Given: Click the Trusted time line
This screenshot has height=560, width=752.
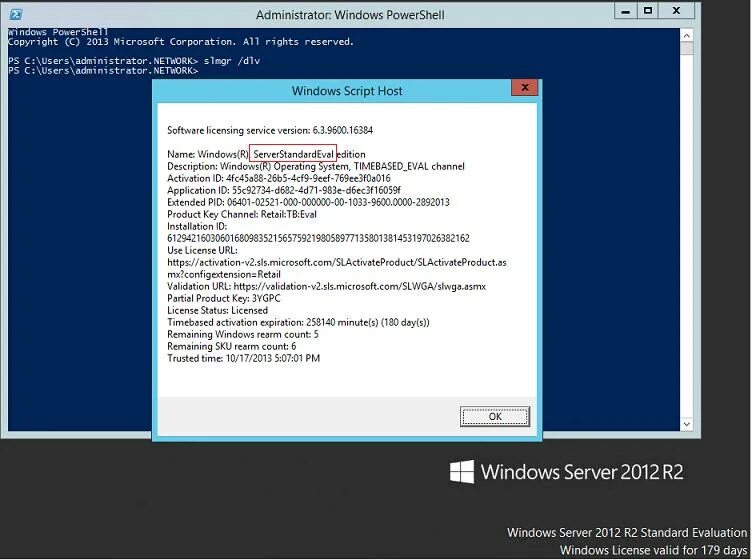Looking at the screenshot, I should [244, 358].
